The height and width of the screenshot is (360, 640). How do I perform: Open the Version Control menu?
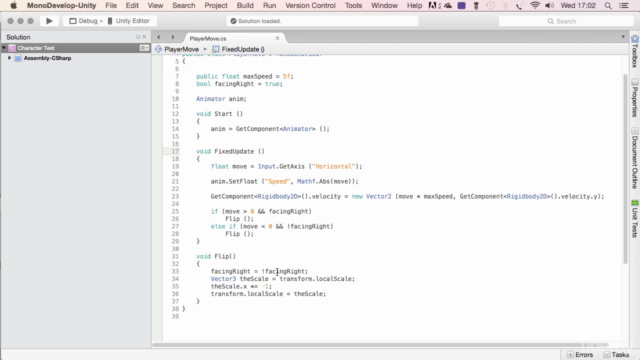tap(310, 5)
